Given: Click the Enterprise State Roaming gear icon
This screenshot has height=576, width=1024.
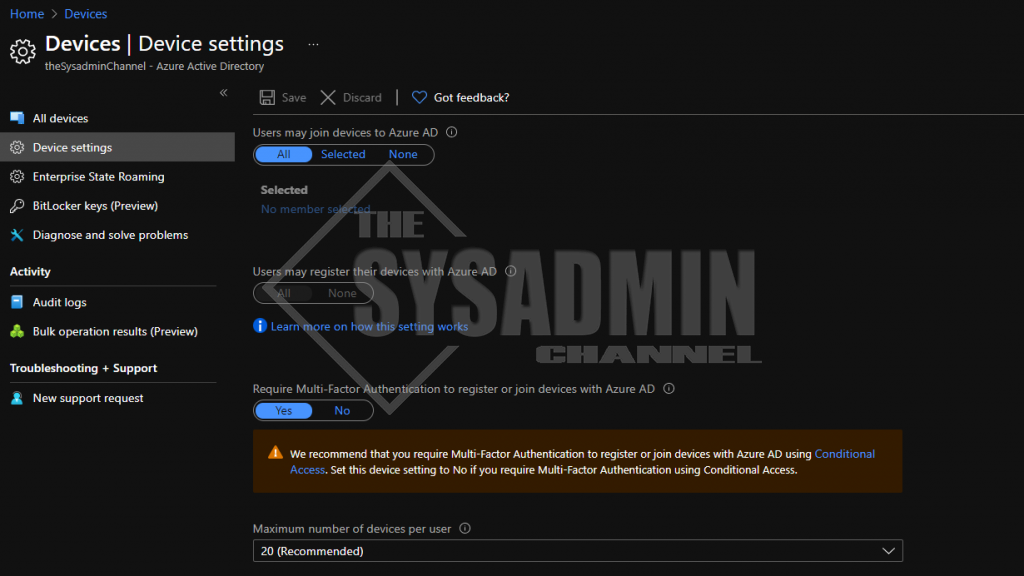Looking at the screenshot, I should coord(17,177).
